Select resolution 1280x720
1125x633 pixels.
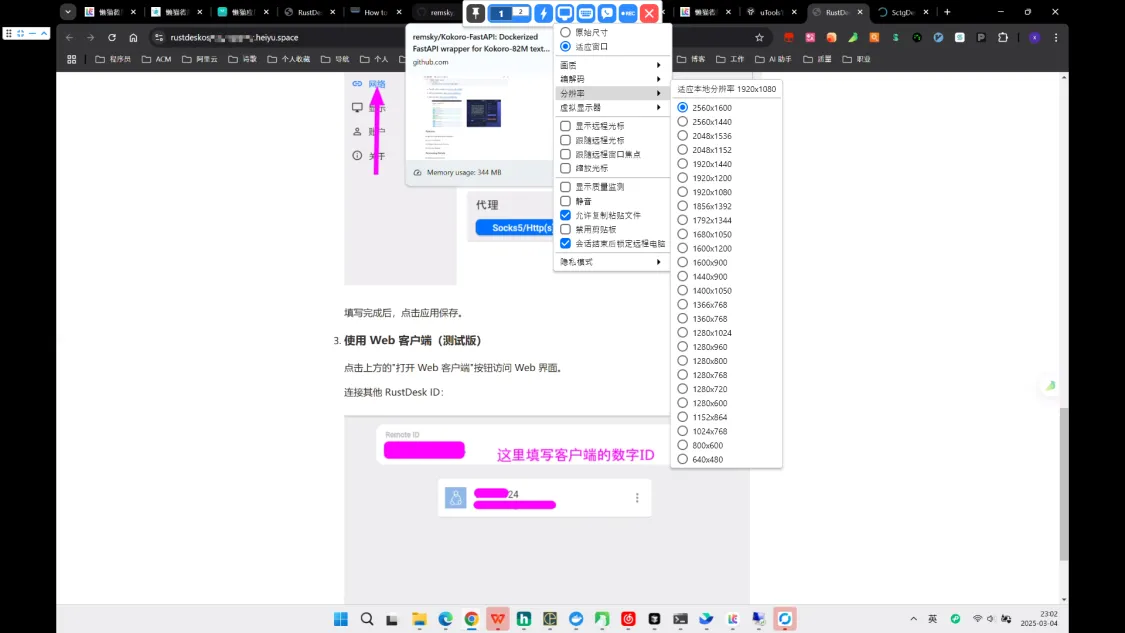(702, 389)
